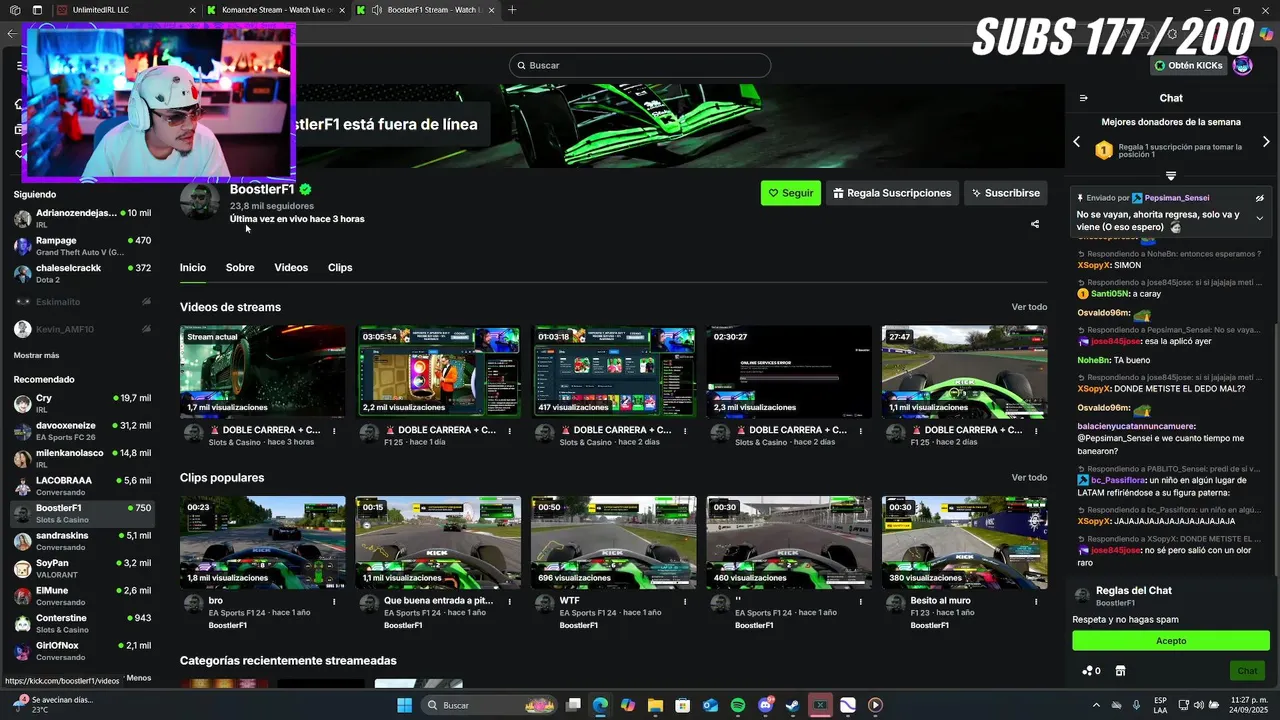Accept chat rules with Acepto
The width and height of the screenshot is (1280, 720).
[1171, 641]
